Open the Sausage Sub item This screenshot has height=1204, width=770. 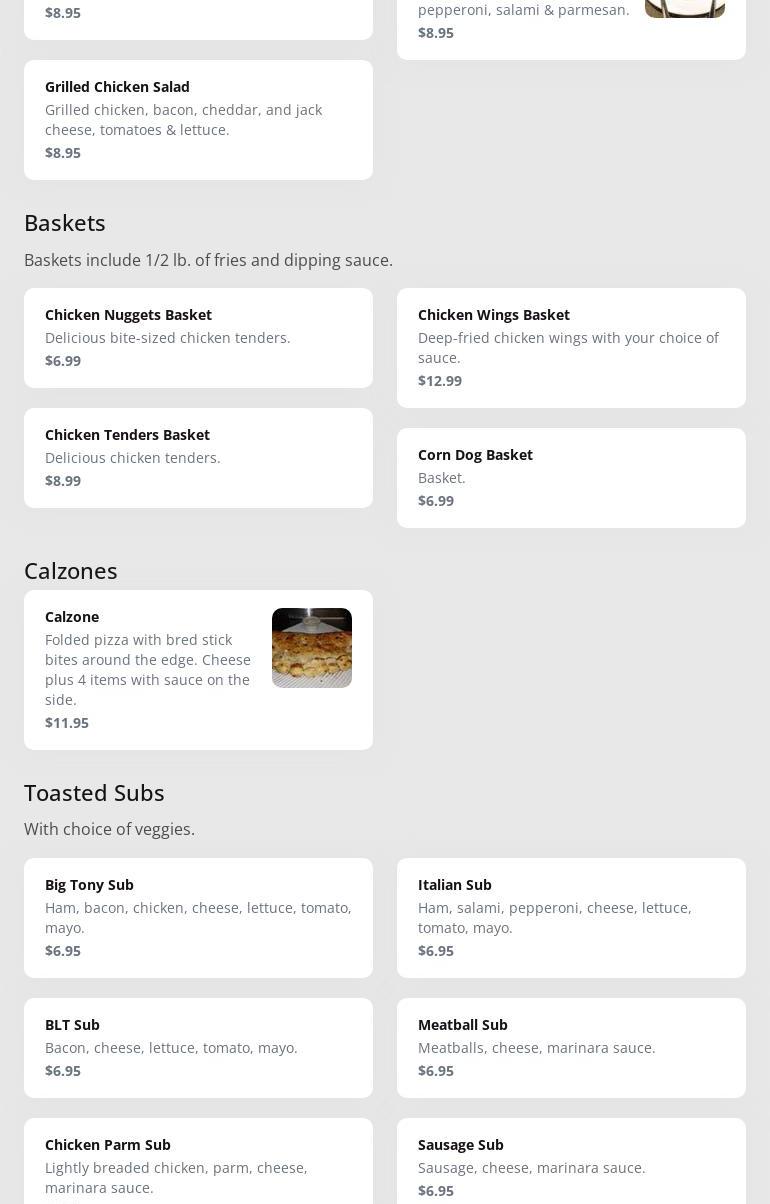coord(571,1164)
